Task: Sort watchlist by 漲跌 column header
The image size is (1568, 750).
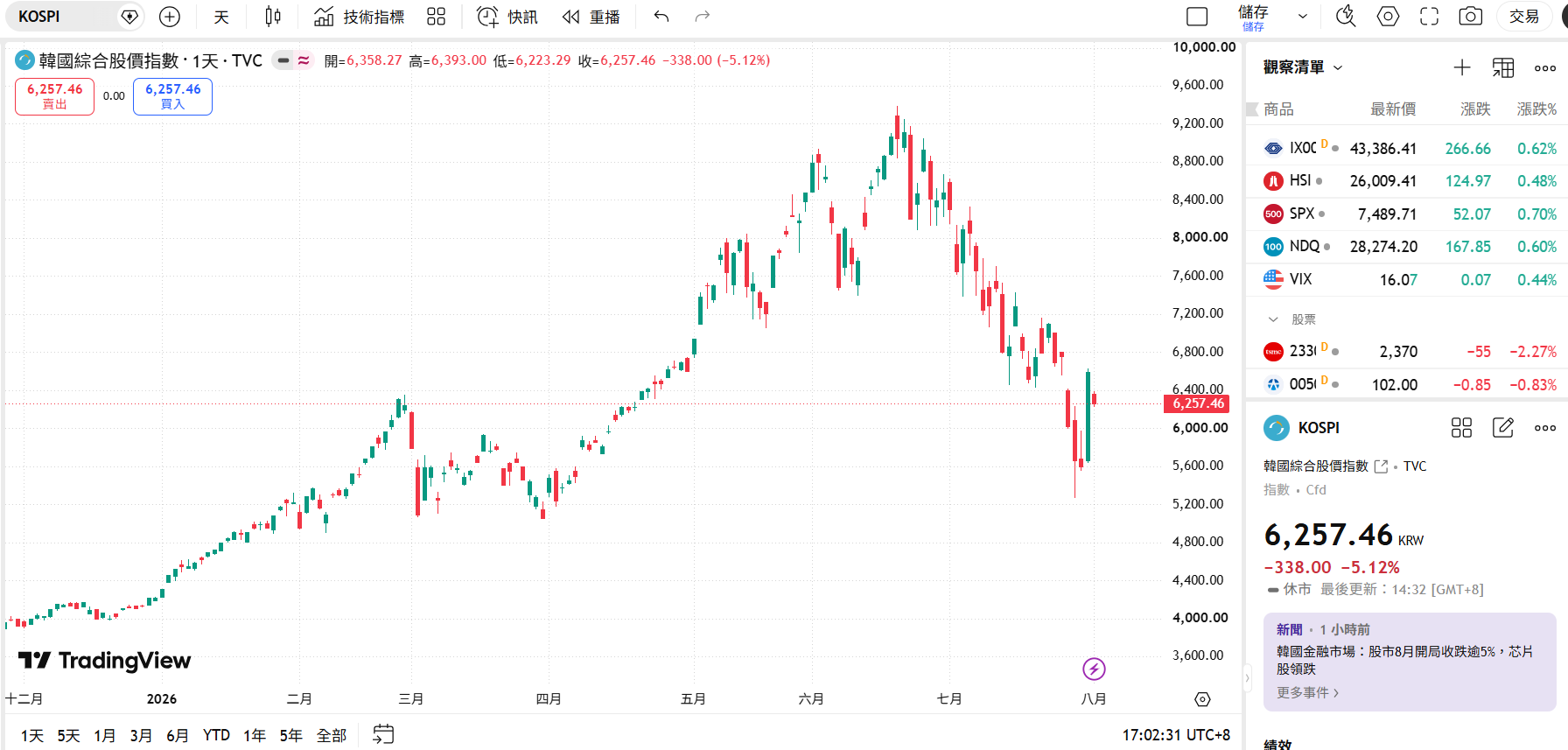Action: click(1475, 109)
